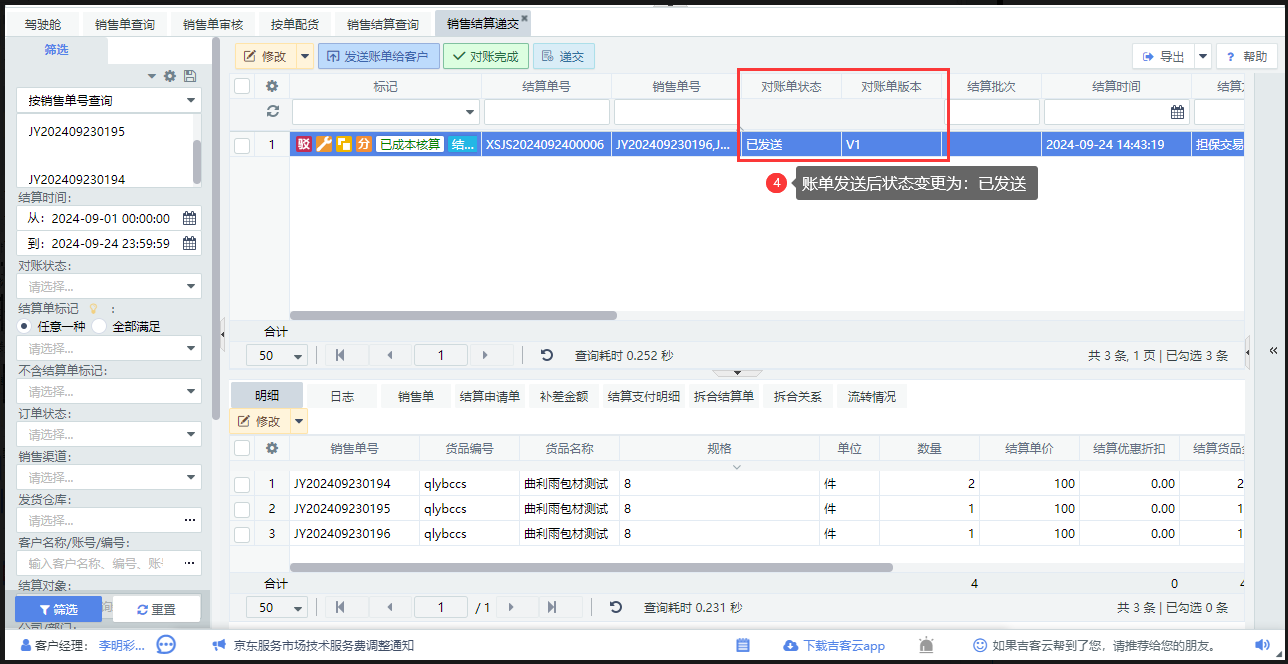The width and height of the screenshot is (1288, 664).
Task: Check the box for JY202409230195 detail row
Action: pos(242,509)
